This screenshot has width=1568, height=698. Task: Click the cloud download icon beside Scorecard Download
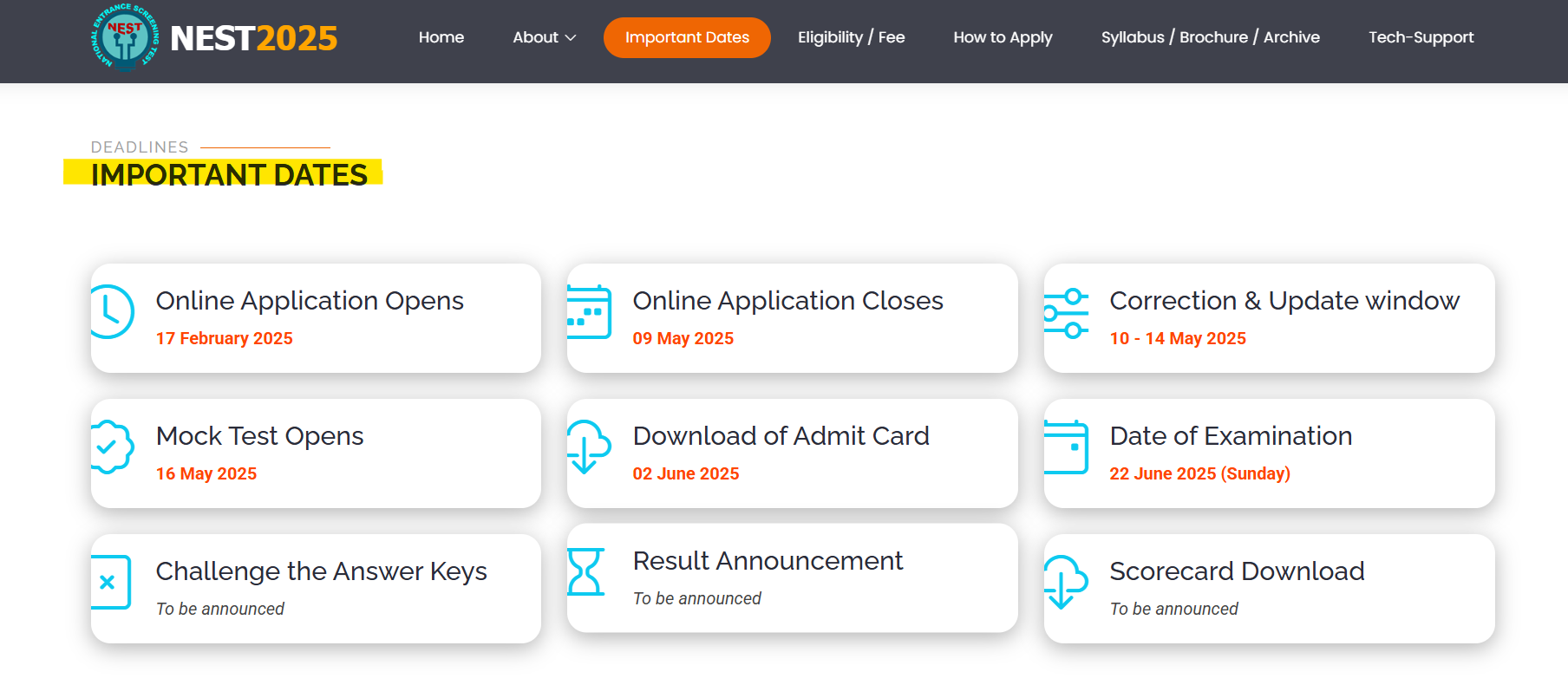tap(1066, 582)
